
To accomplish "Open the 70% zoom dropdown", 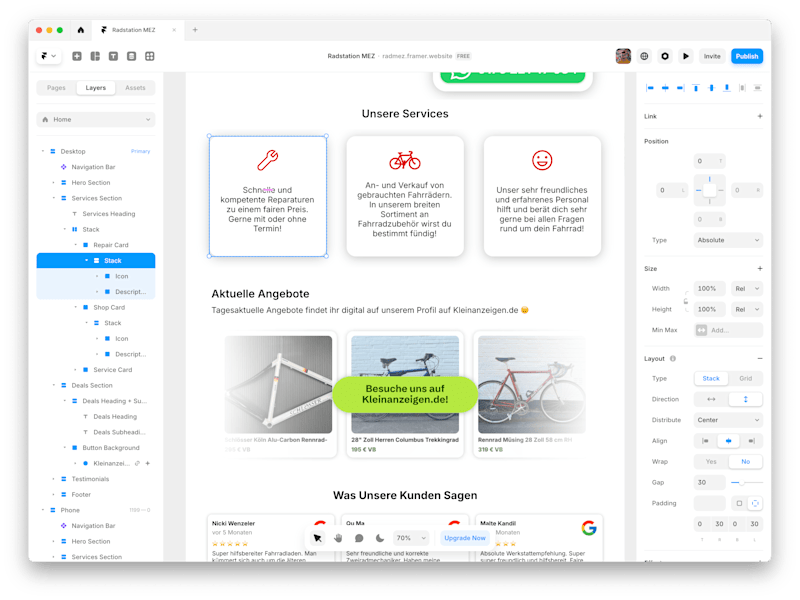I will coord(411,538).
